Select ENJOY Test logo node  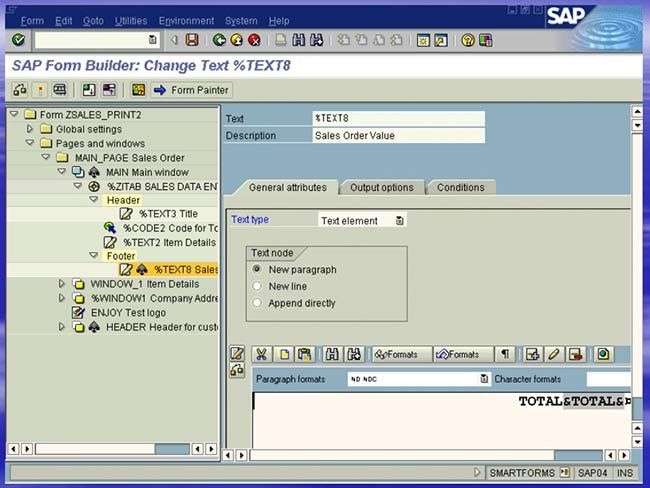coord(128,313)
